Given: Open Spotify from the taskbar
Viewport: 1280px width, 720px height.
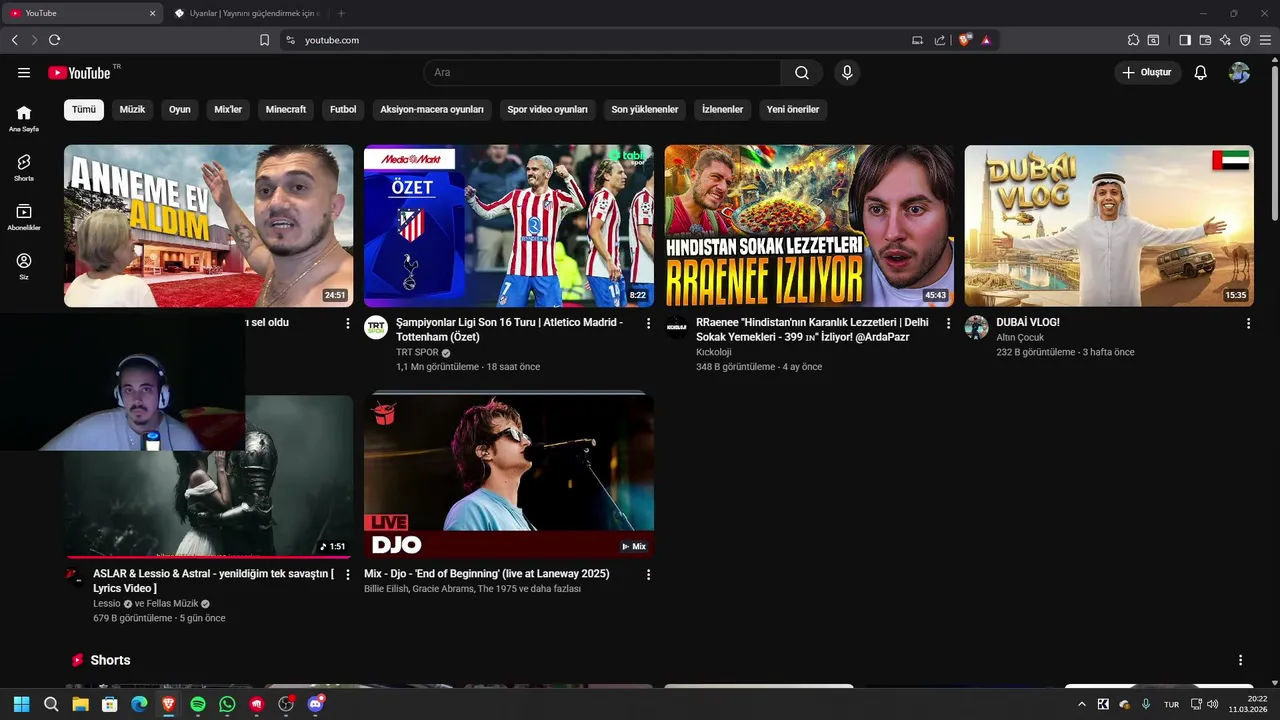Looking at the screenshot, I should (198, 704).
